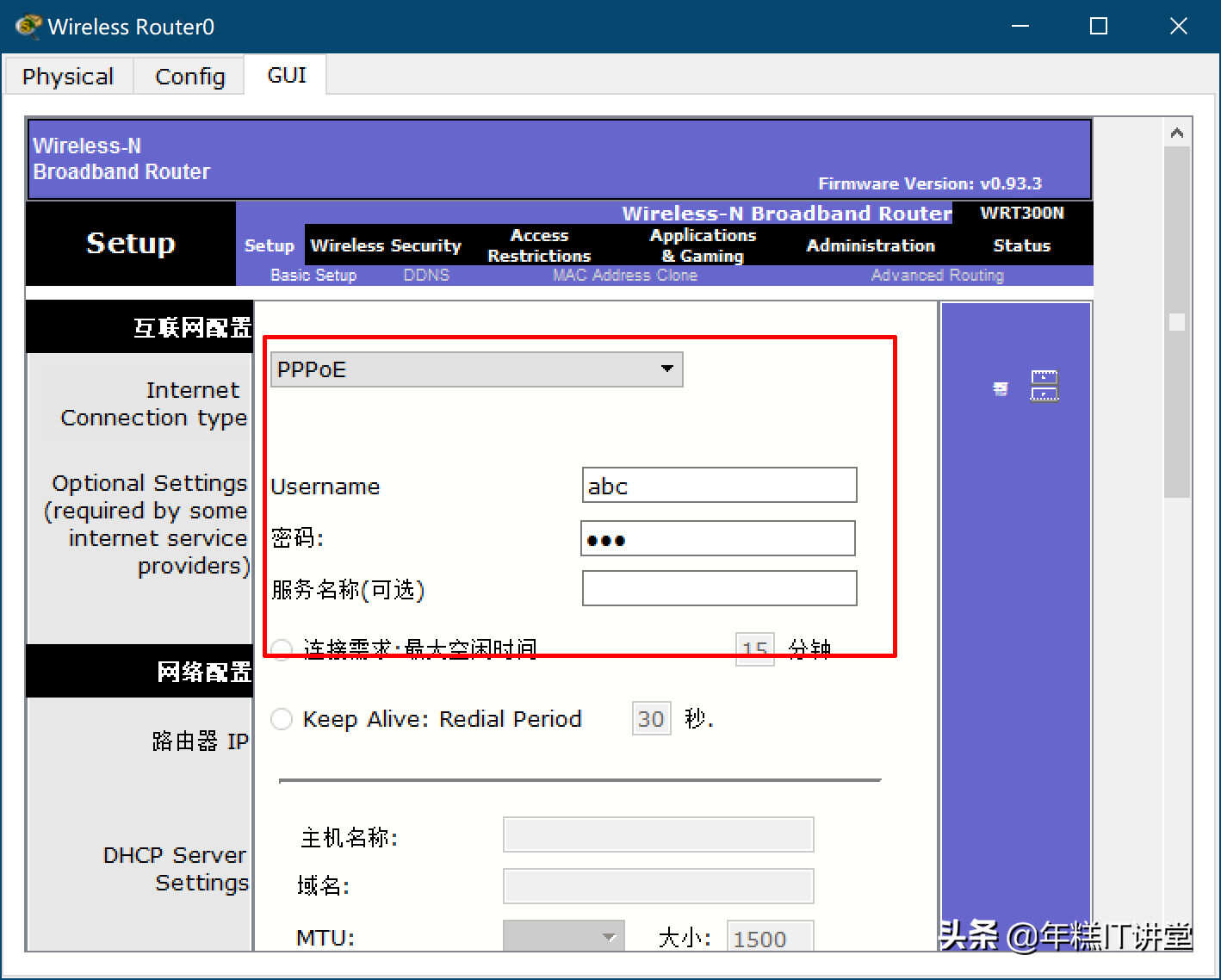Switch to the Physical tab
1221x980 pixels.
[x=68, y=77]
